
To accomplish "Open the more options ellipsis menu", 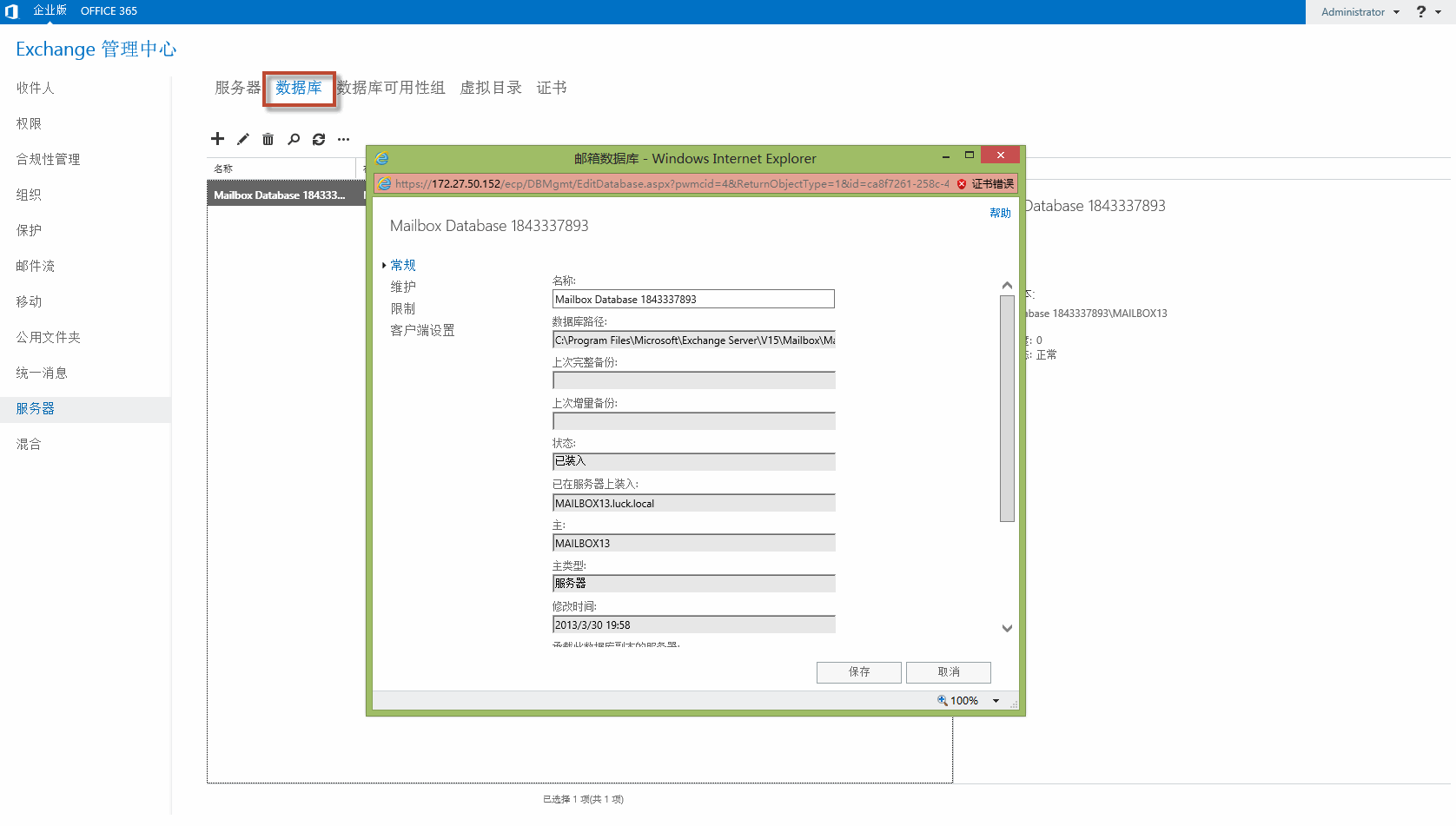I will click(x=344, y=139).
